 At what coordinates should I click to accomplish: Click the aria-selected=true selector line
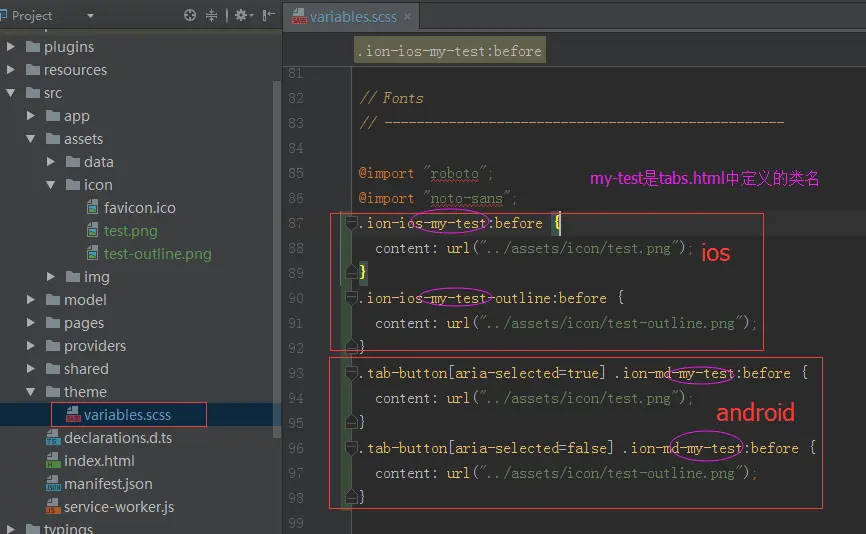click(583, 373)
